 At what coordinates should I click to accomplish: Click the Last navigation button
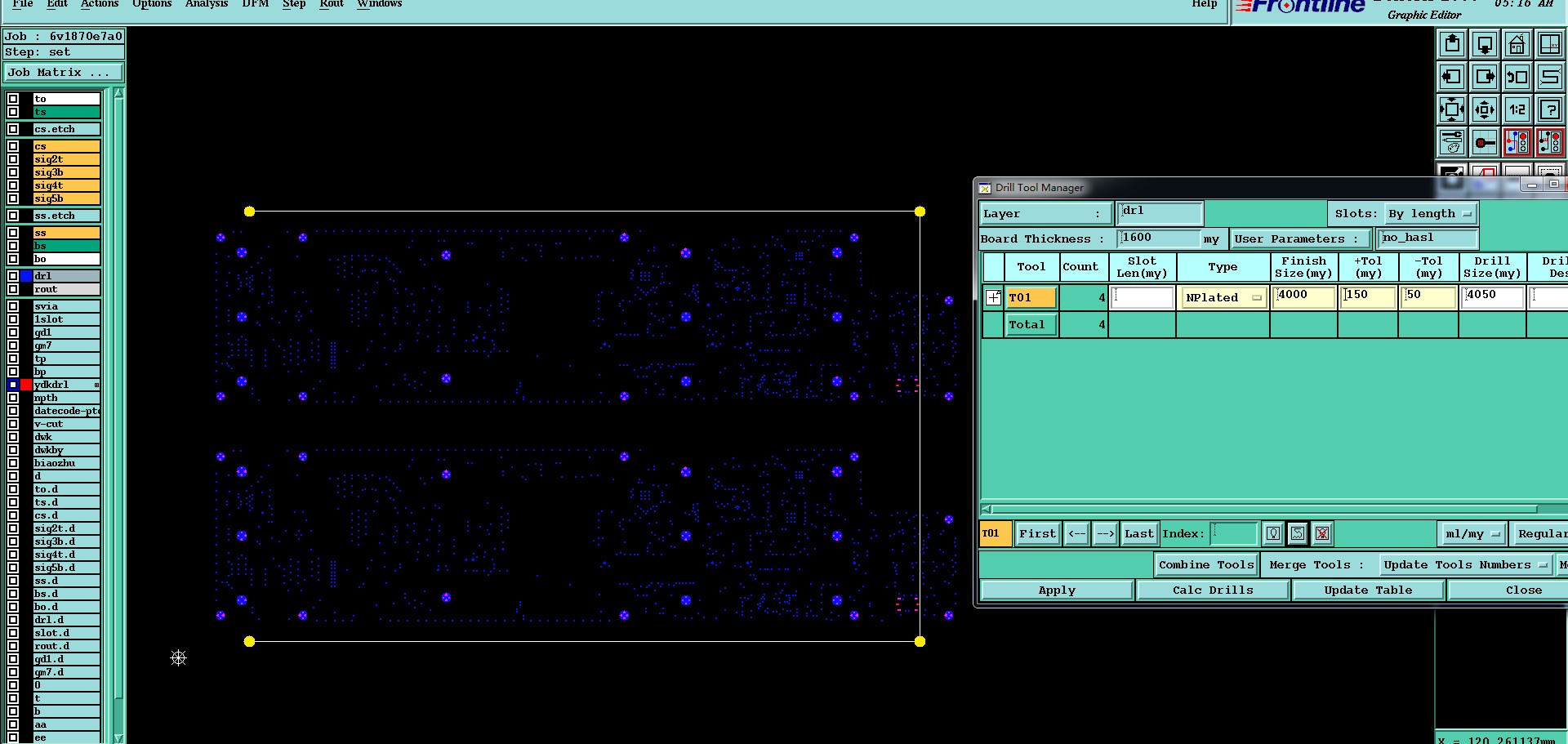tap(1138, 533)
